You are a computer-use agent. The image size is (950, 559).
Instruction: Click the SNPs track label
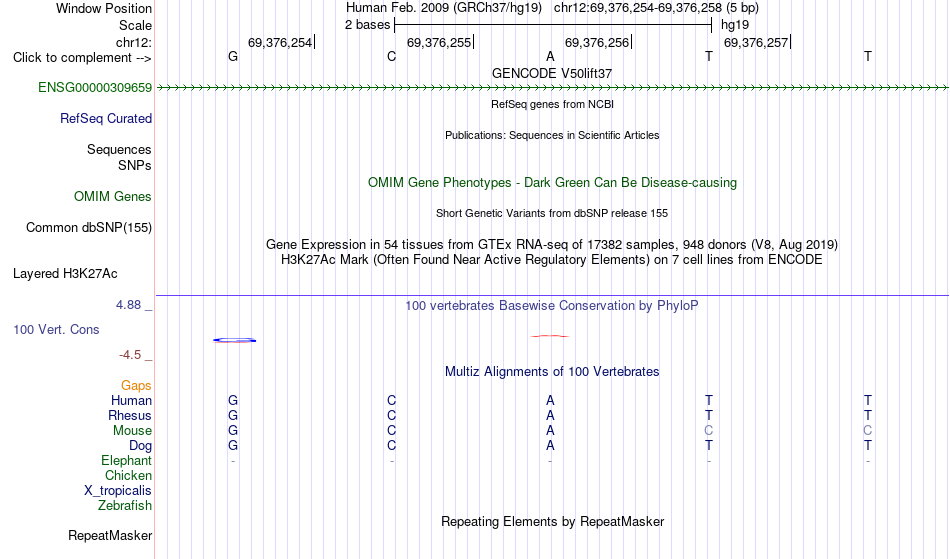tap(135, 165)
